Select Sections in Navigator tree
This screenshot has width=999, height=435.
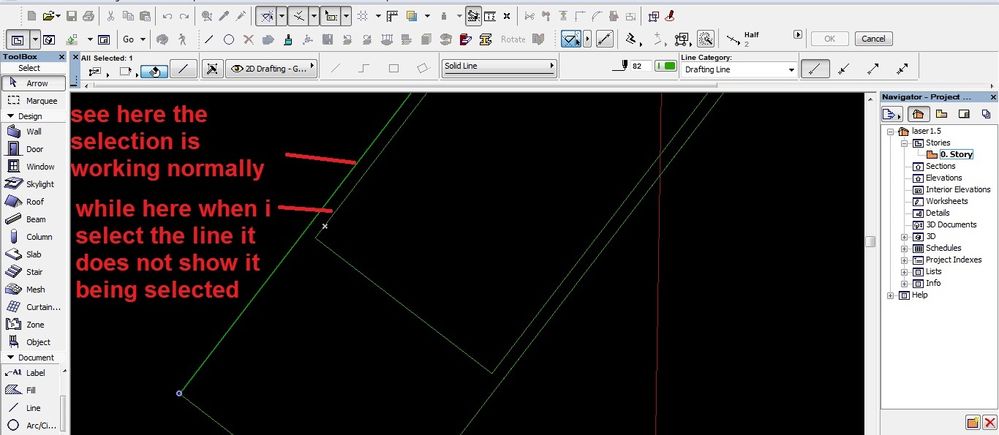[940, 166]
